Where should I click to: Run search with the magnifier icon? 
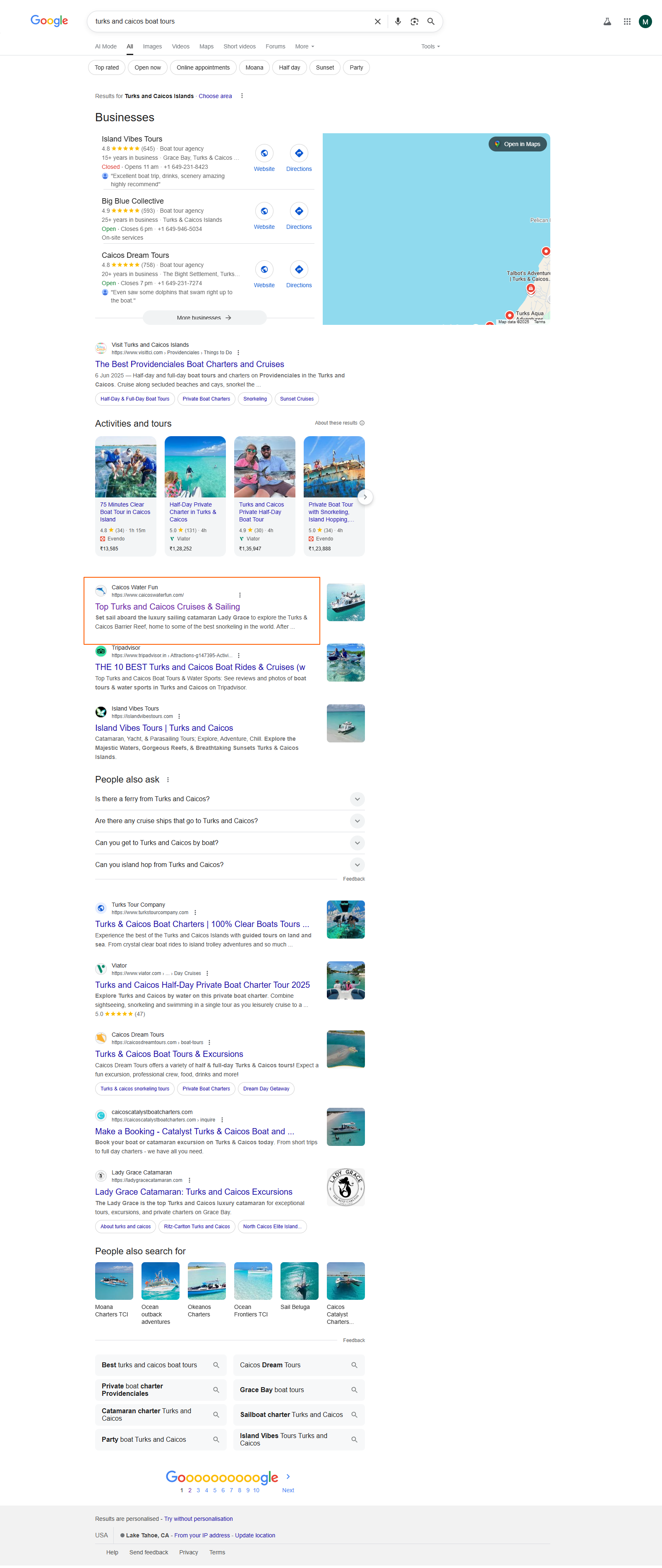[x=431, y=21]
